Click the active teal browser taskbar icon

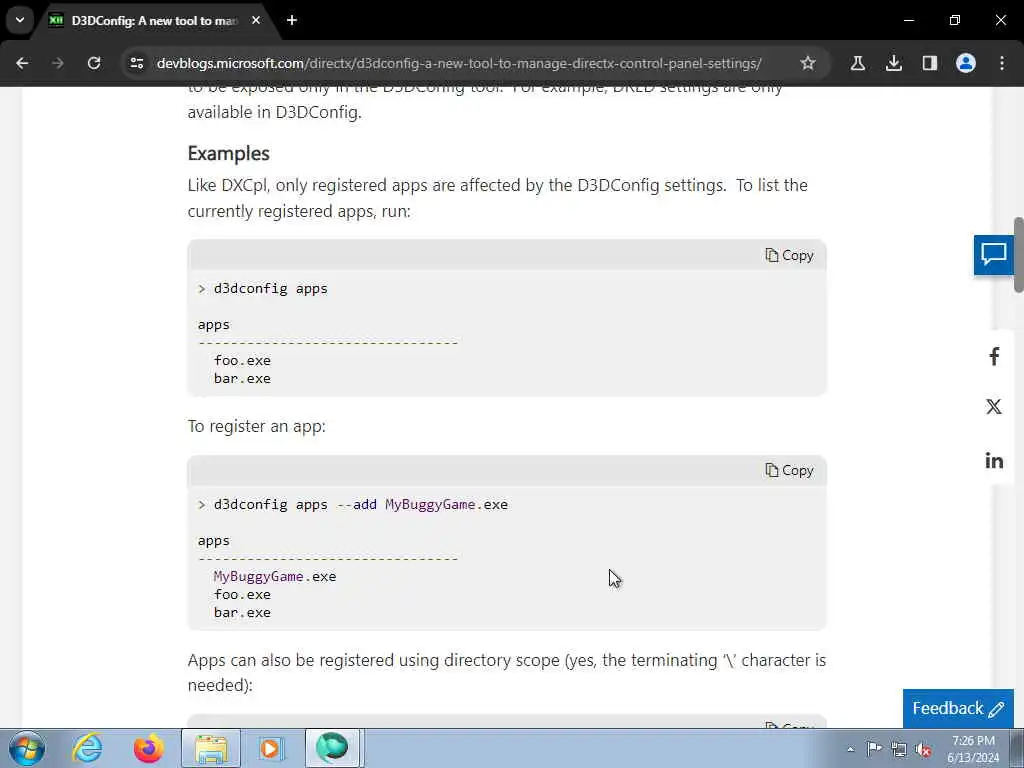tap(332, 748)
